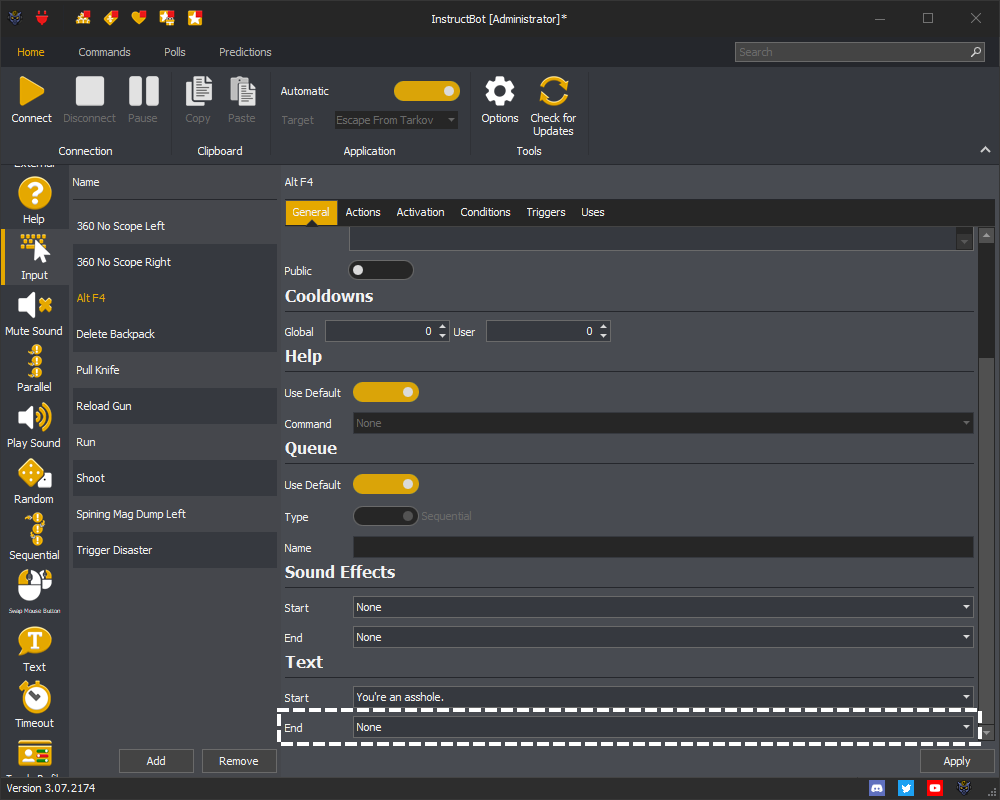Click the Copy clipboard icon

click(x=198, y=91)
